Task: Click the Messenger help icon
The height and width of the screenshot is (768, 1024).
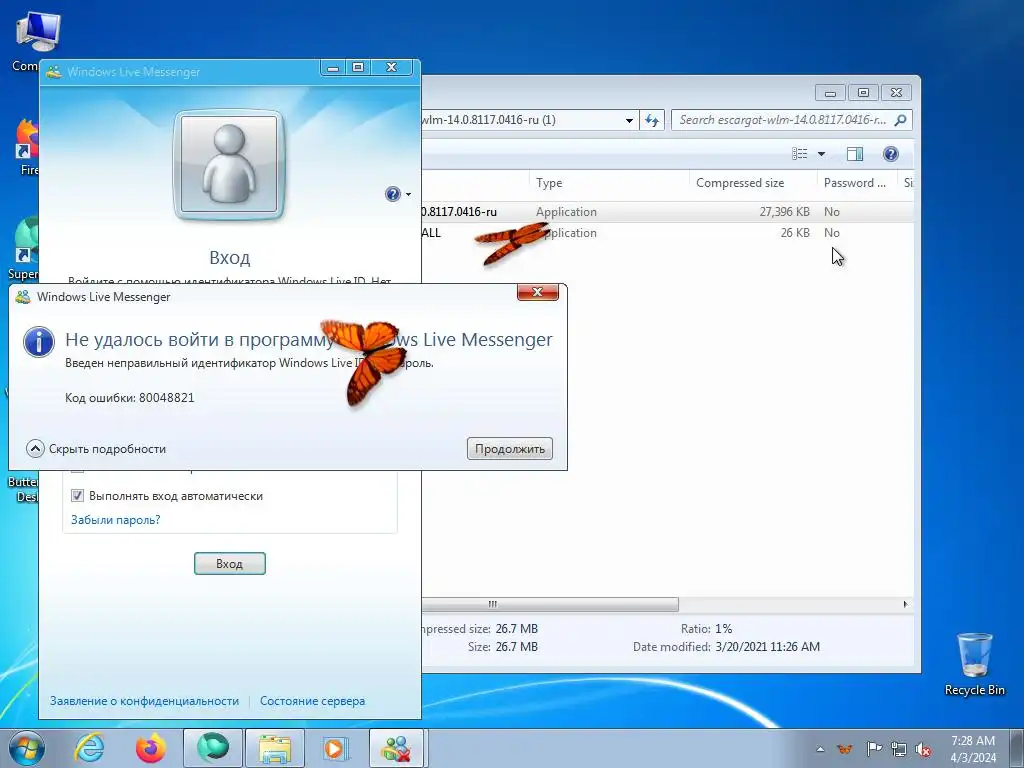Action: coord(392,194)
